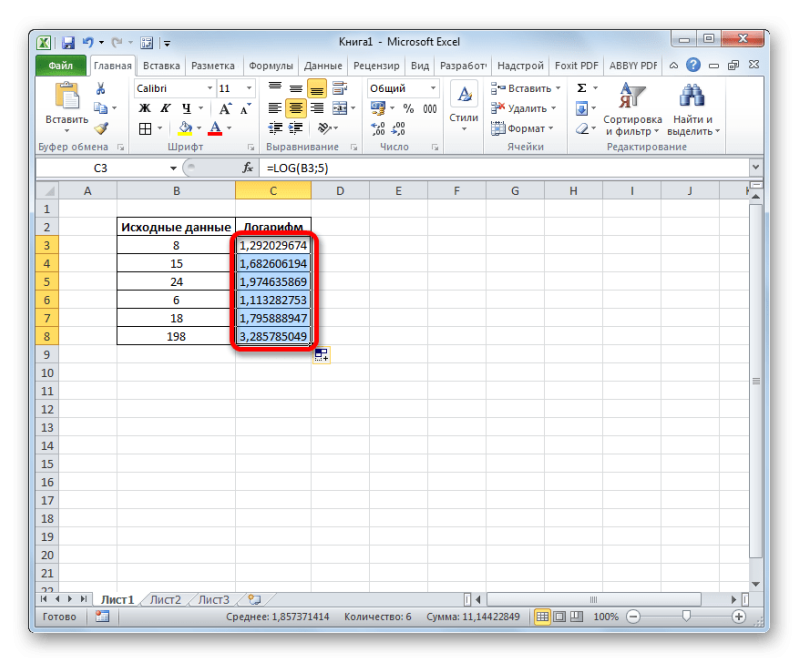Toggle Bold (Ж) formatting
This screenshot has width=800, height=663.
145,109
